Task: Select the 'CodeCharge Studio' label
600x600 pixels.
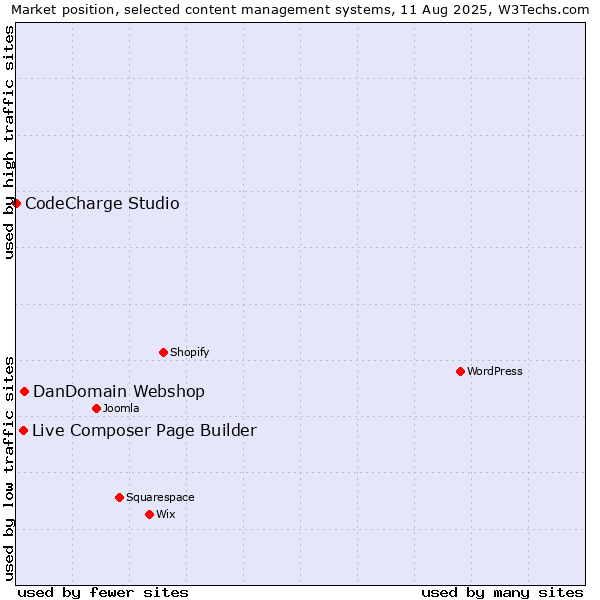Action: tap(102, 204)
